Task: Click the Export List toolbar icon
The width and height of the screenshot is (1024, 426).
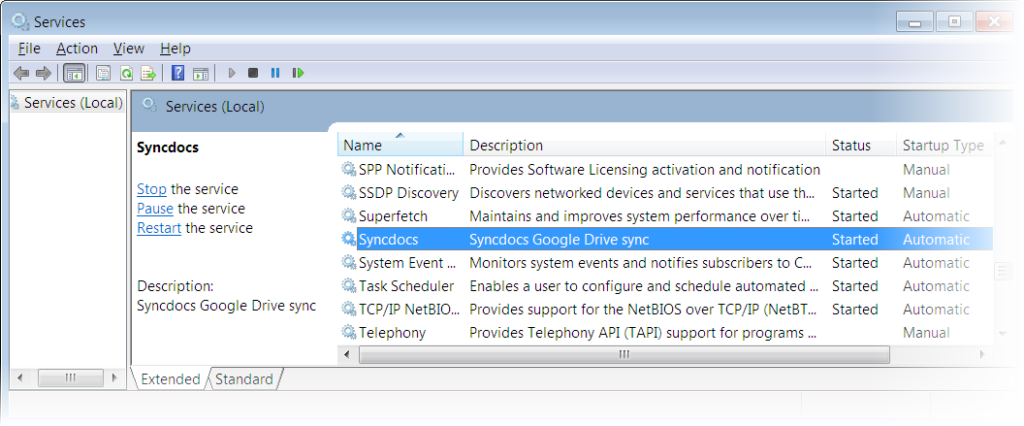Action: click(148, 73)
